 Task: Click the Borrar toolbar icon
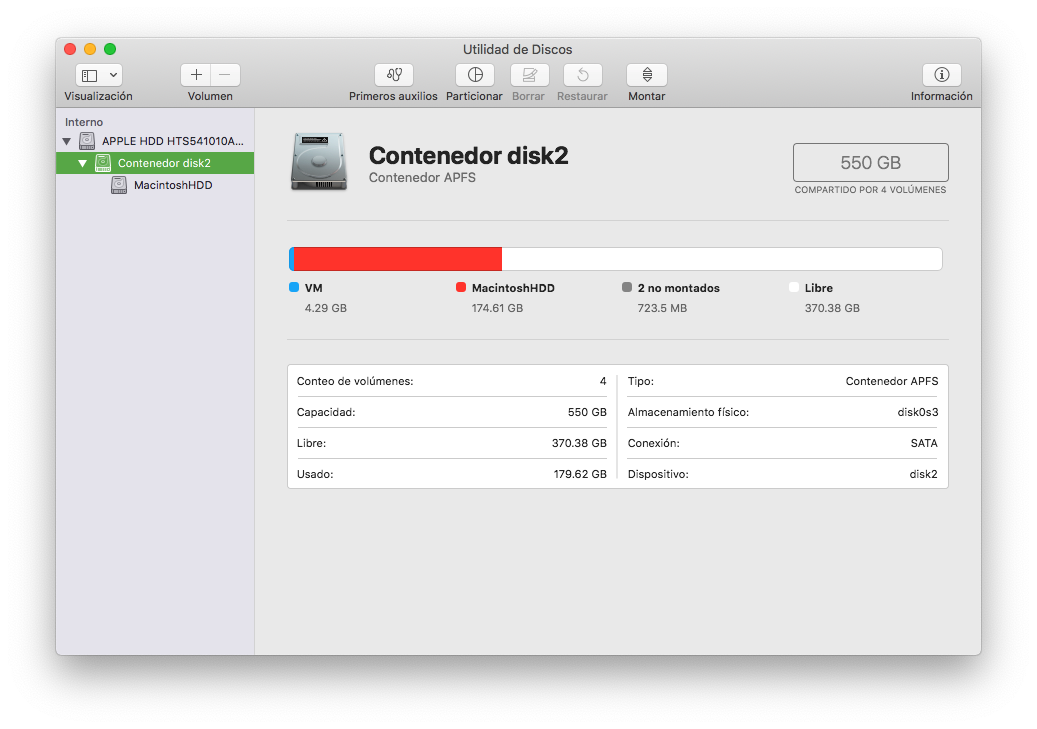529,74
